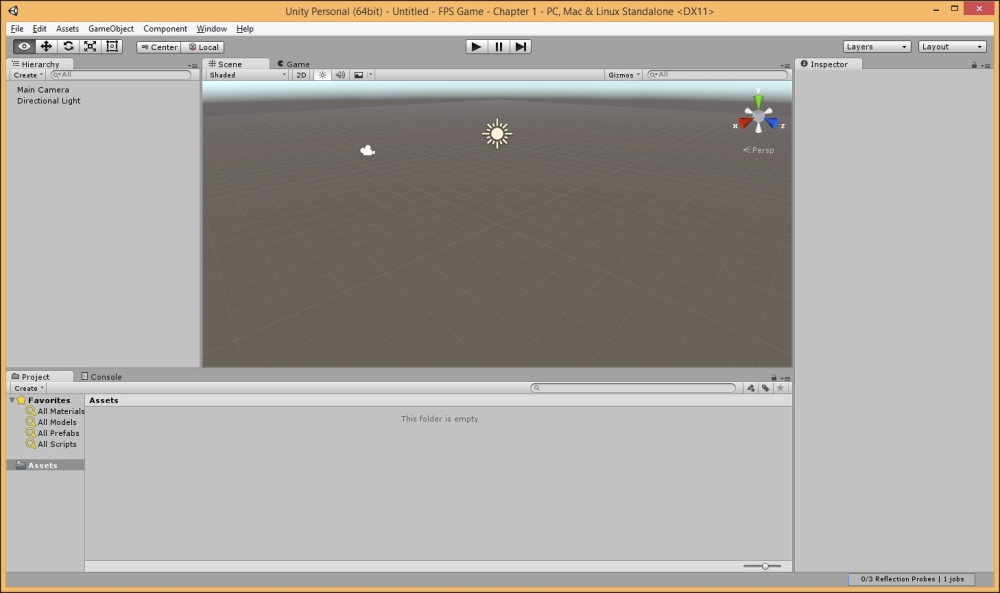The width and height of the screenshot is (1000, 593).
Task: Toggle Local coordinate space
Action: [x=203, y=46]
